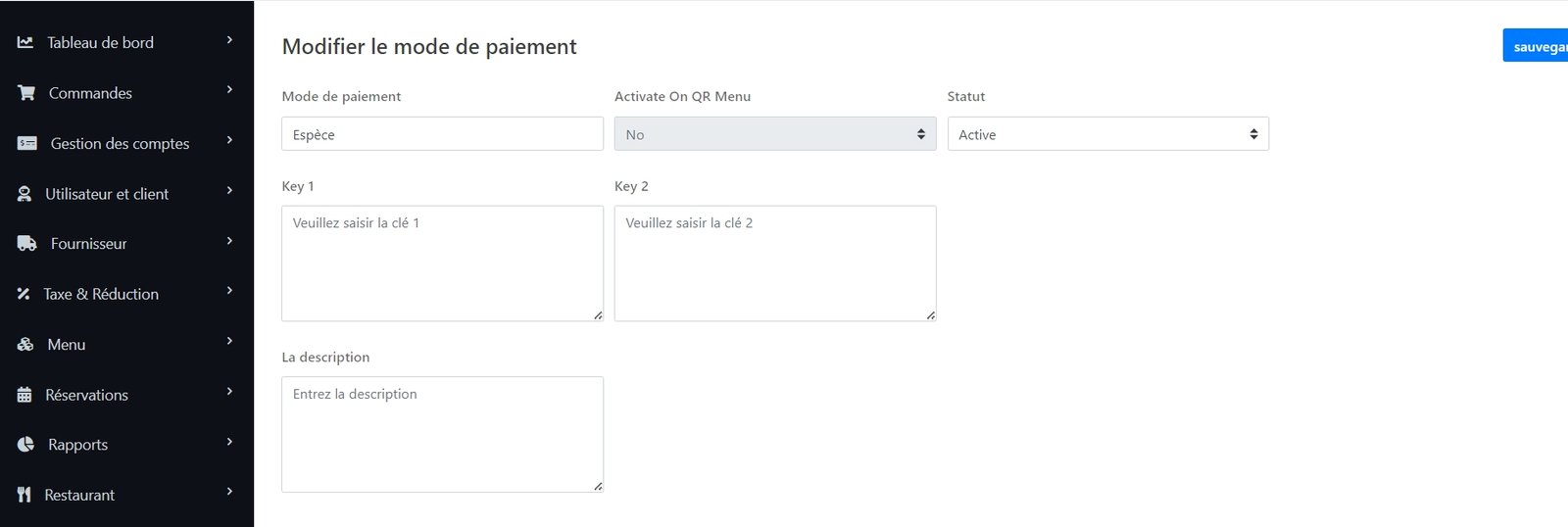Viewport: 1568px width, 527px height.
Task: Open the Tableau de bord menu item
Action: coord(100,42)
